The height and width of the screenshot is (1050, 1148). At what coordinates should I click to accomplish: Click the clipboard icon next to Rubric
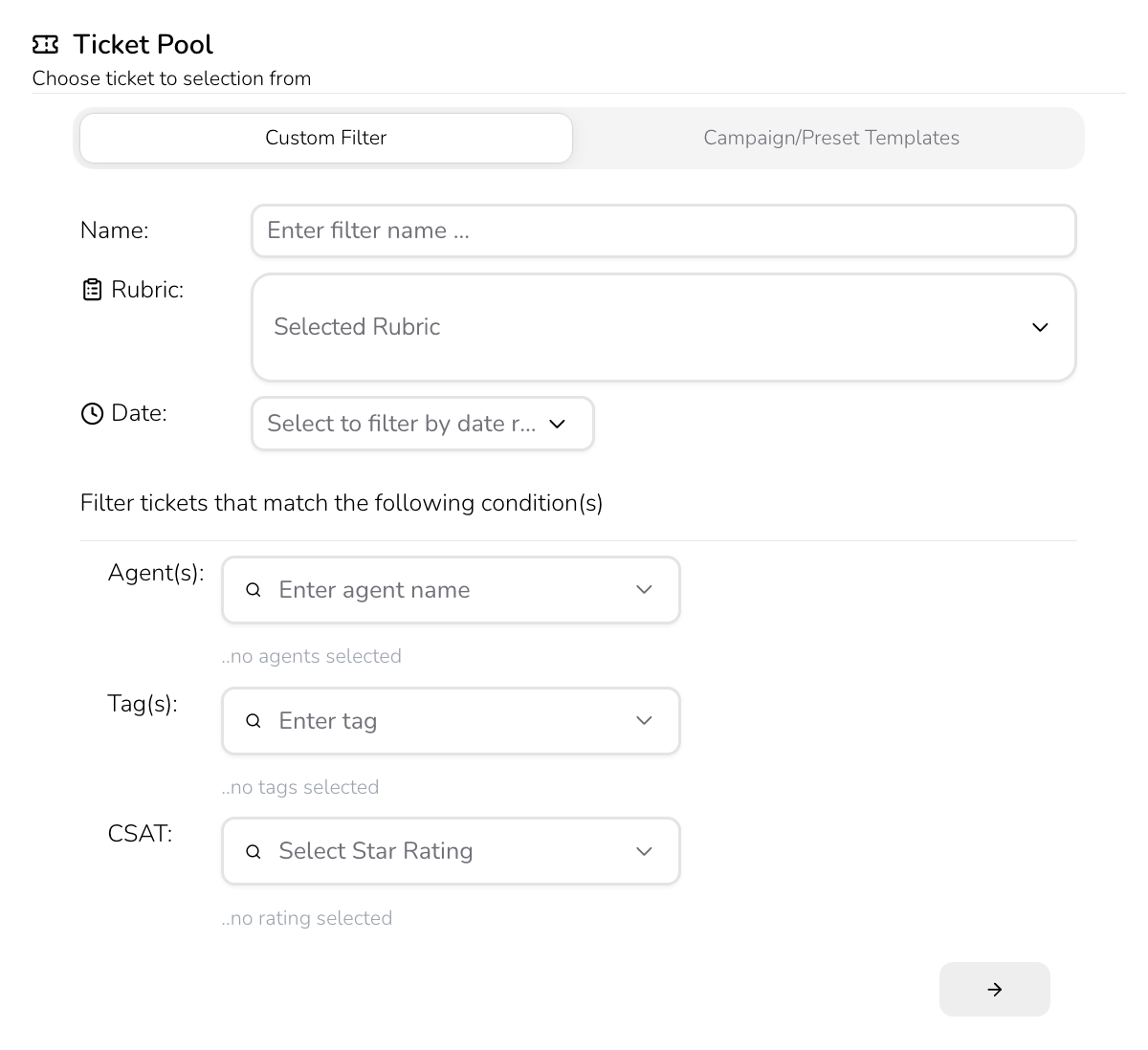tap(92, 290)
